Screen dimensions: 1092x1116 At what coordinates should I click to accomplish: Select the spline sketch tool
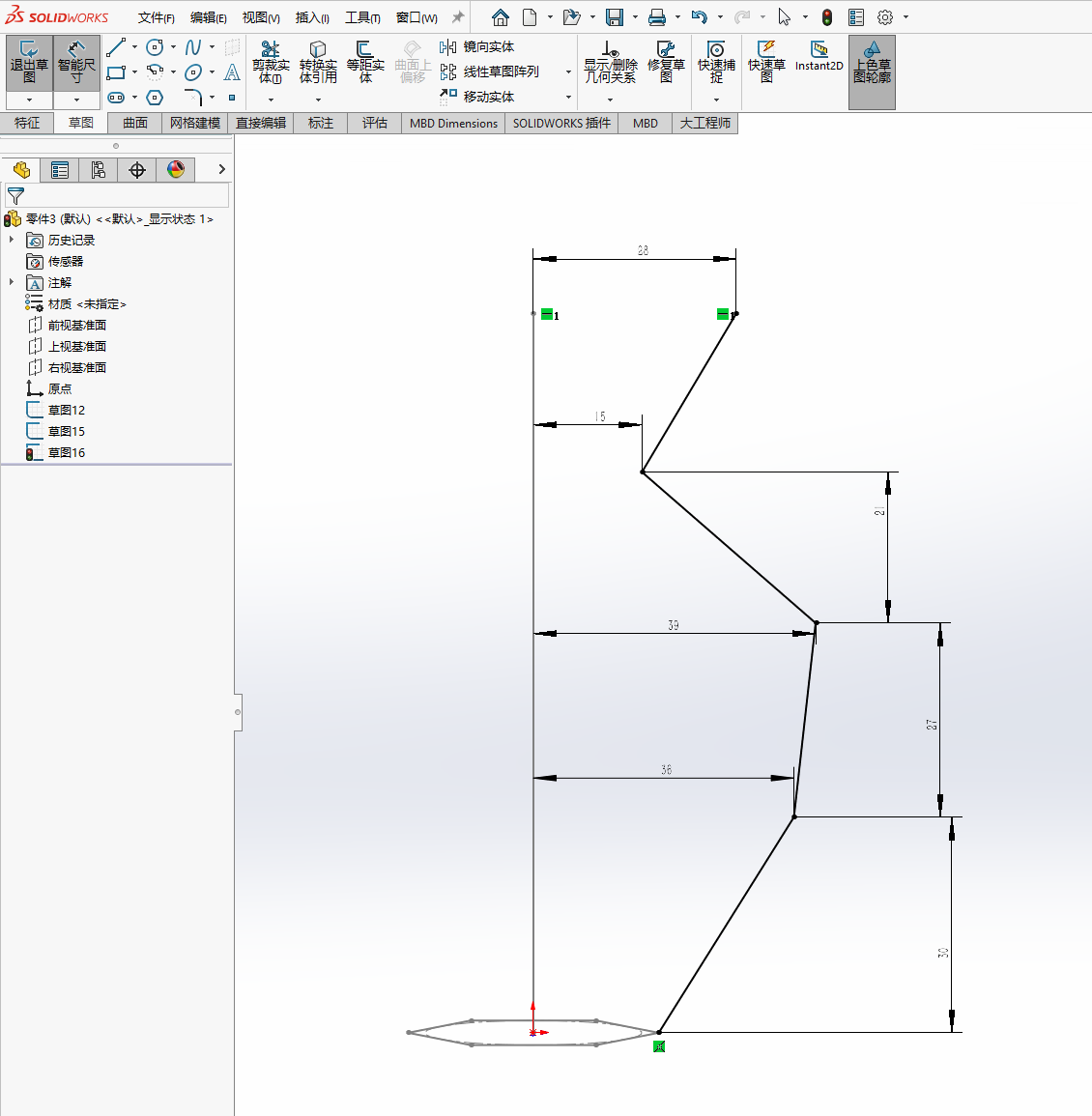(x=193, y=47)
